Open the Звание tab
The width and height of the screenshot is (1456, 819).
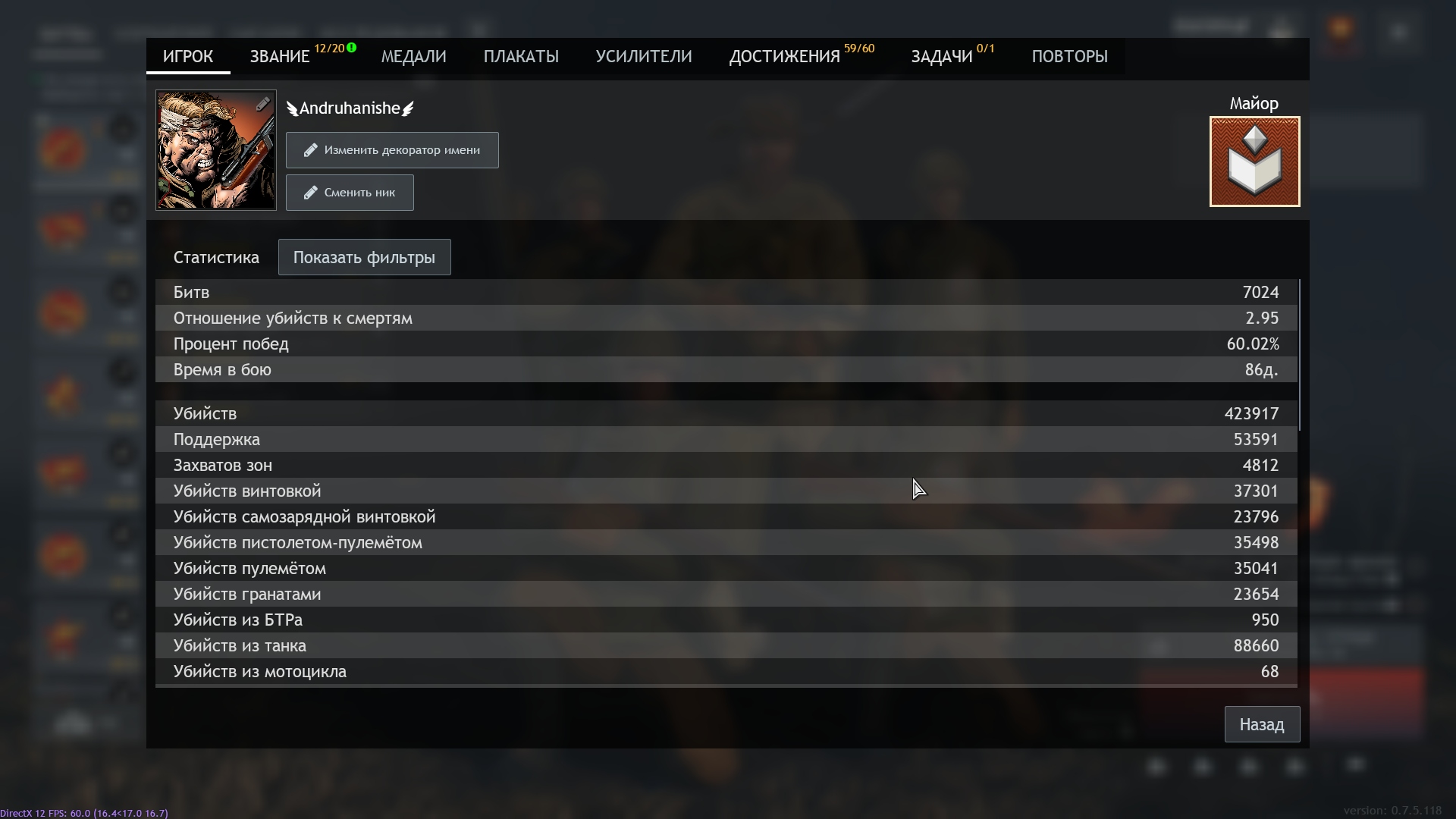(x=280, y=57)
